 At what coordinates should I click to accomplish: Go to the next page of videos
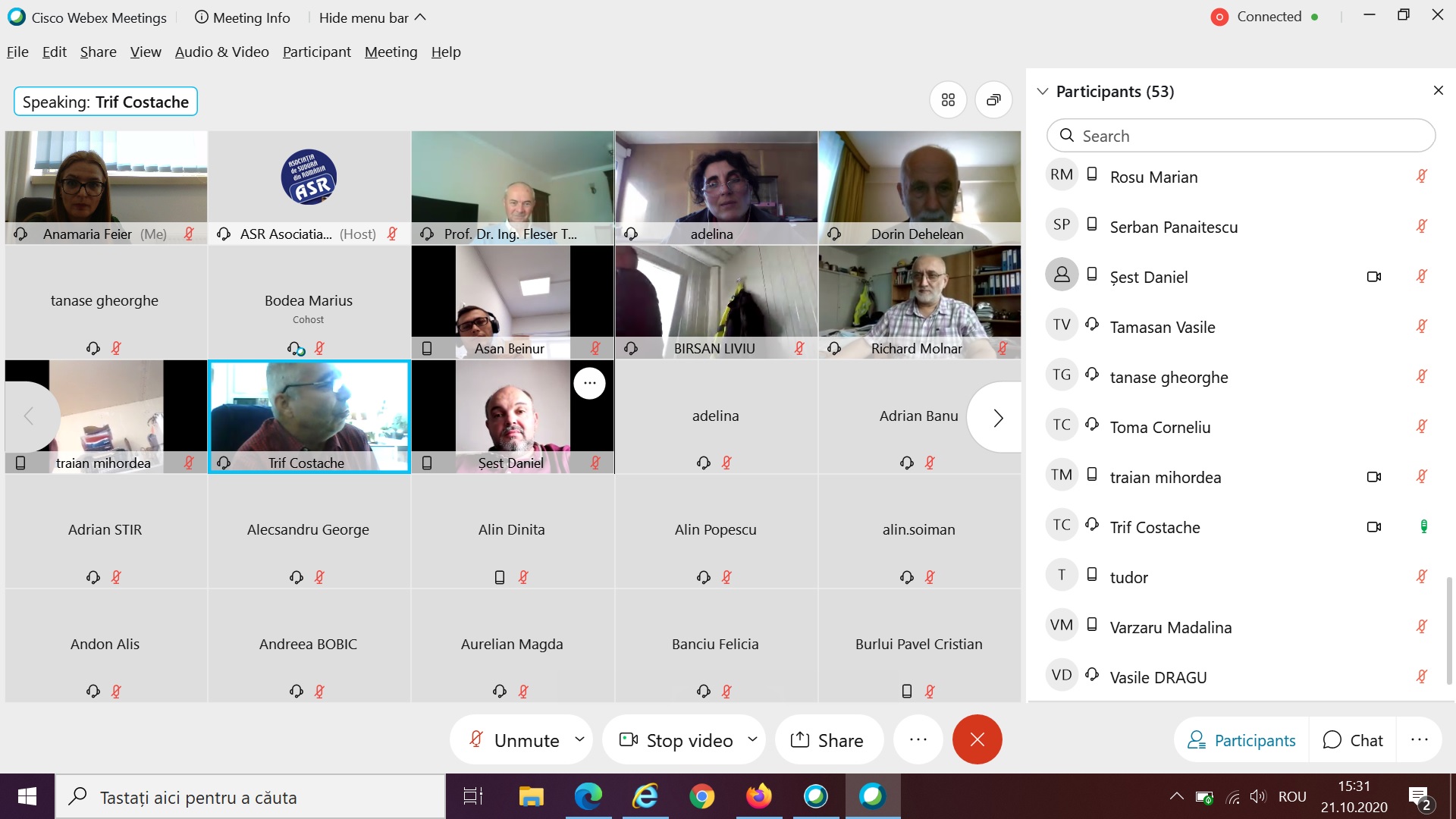[997, 418]
